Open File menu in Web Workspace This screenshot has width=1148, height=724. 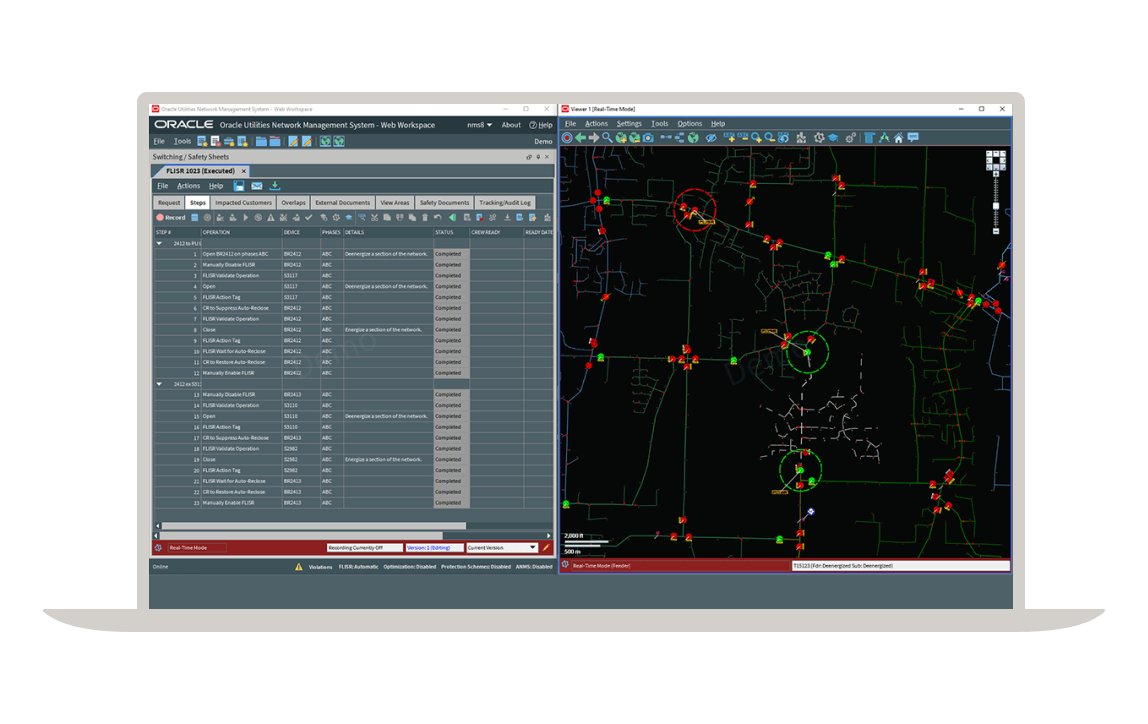click(159, 141)
